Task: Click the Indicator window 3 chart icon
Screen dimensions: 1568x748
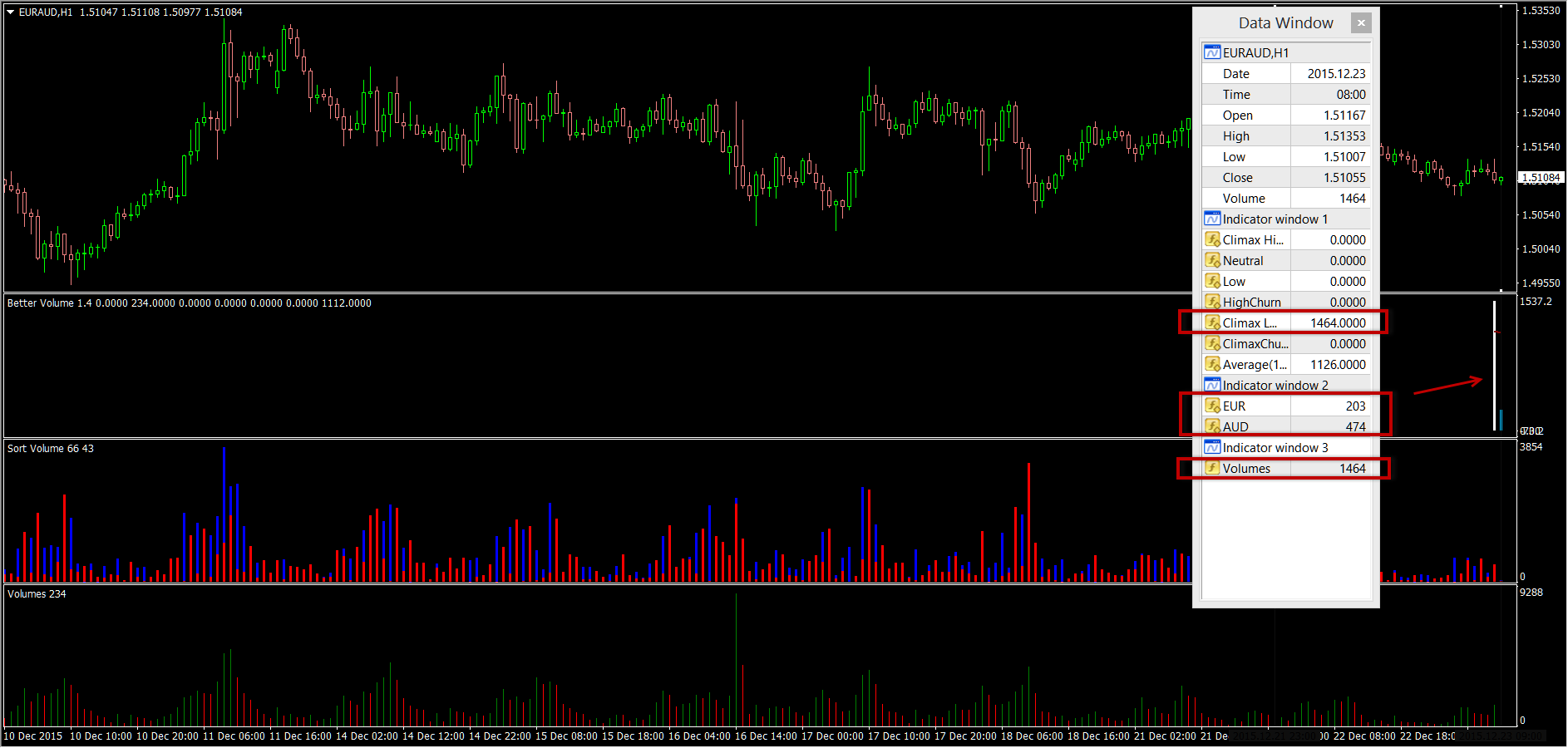Action: [x=1212, y=447]
